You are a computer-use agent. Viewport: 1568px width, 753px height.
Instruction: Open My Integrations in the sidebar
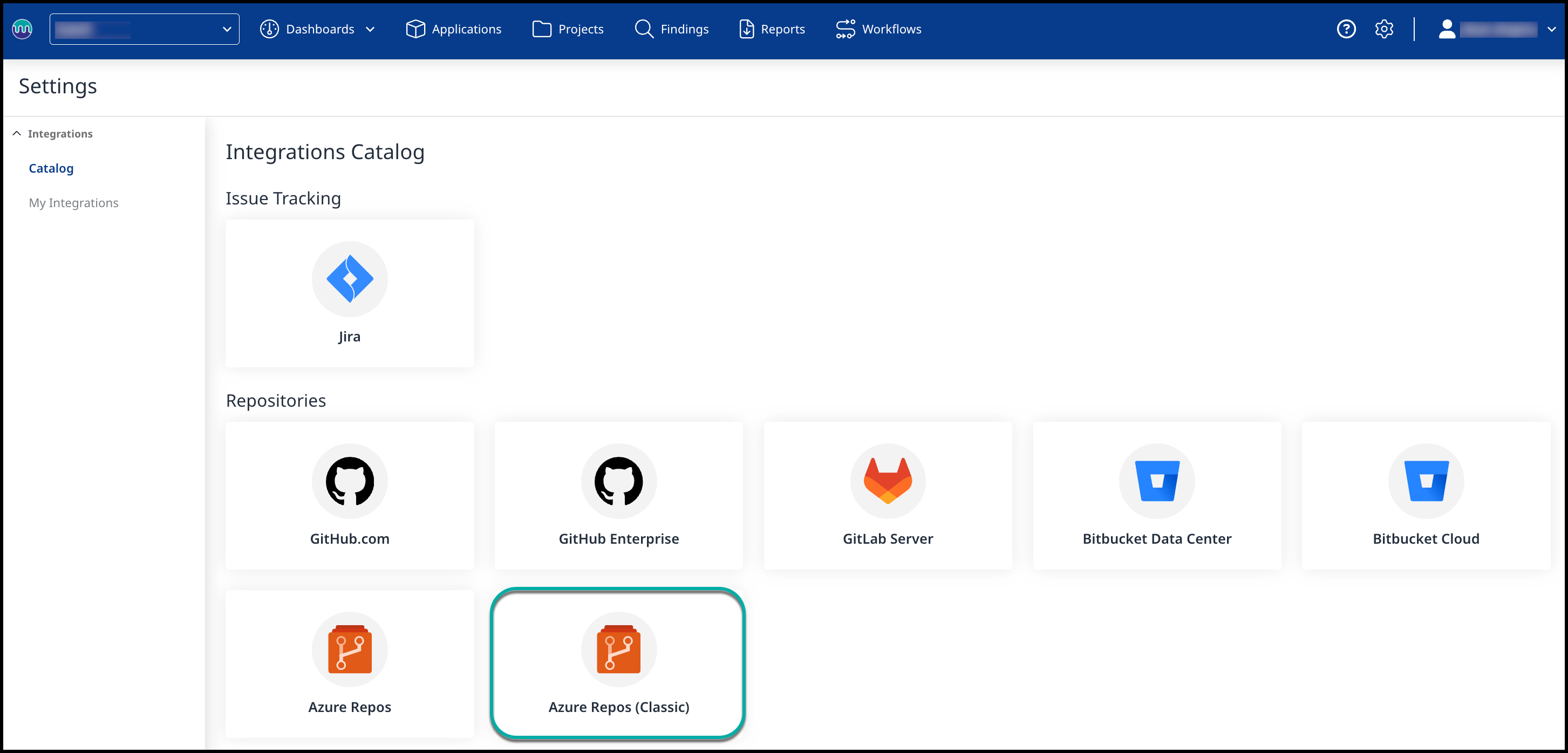[x=74, y=203]
